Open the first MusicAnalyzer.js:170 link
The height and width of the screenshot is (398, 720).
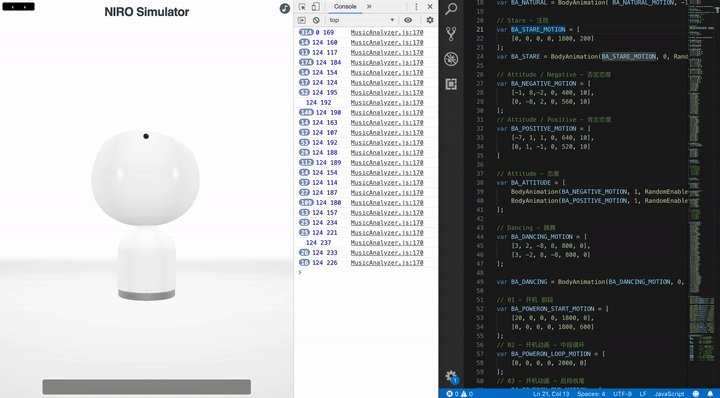tap(387, 33)
